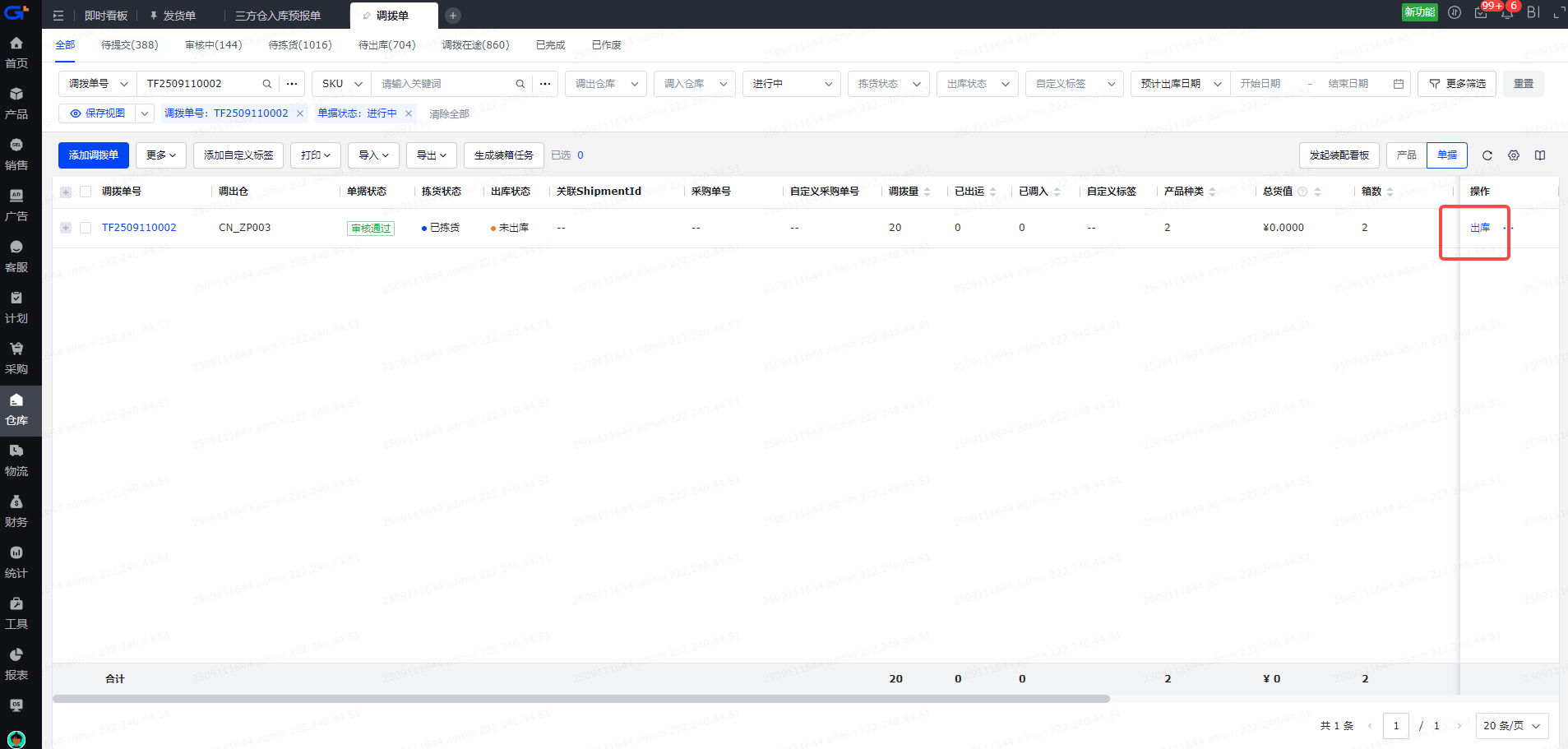Open the 计划 planning sidebar icon
1568x749 pixels.
coord(16,307)
